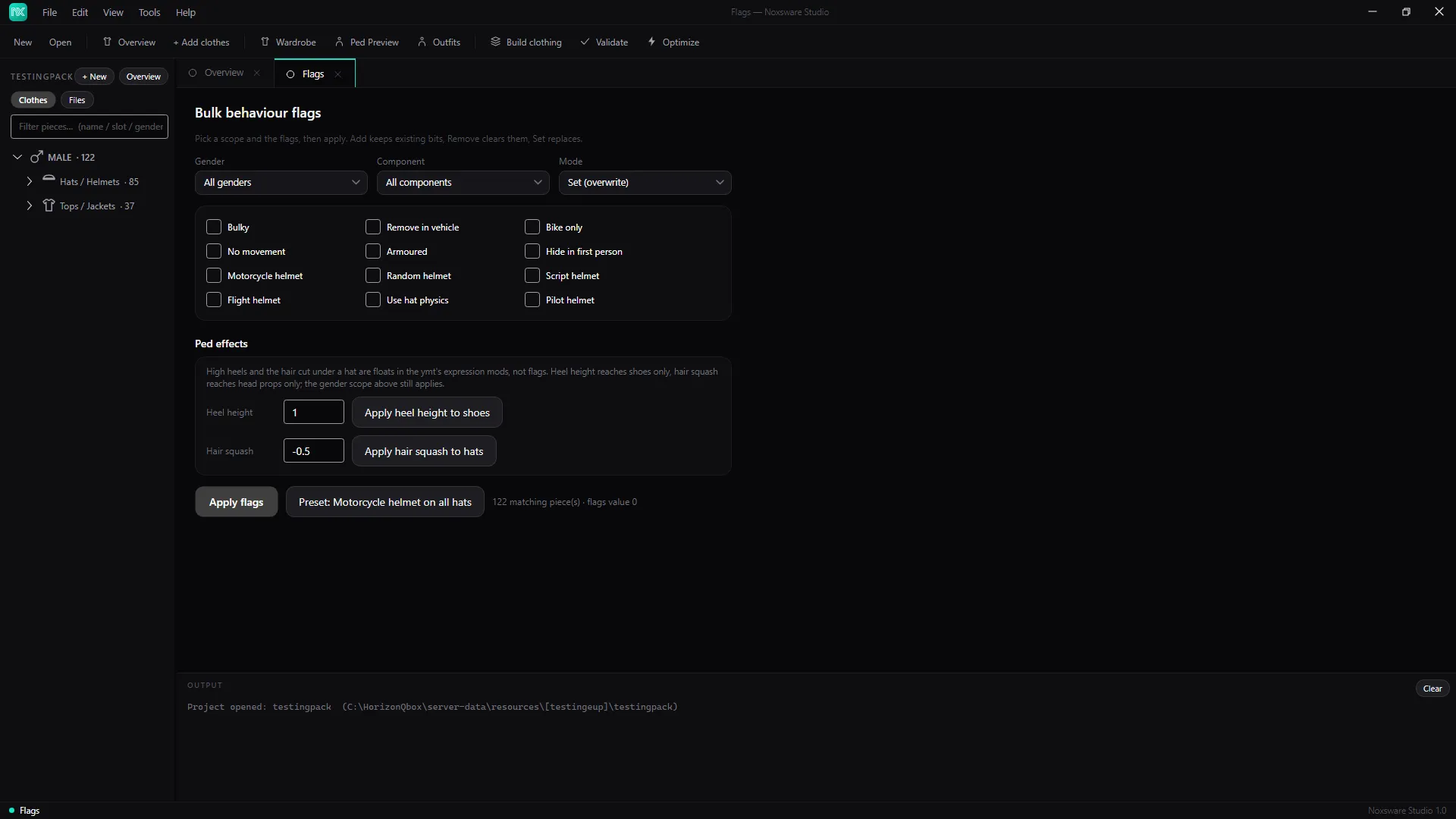Open Ped Preview
Image resolution: width=1456 pixels, height=819 pixels.
367,42
